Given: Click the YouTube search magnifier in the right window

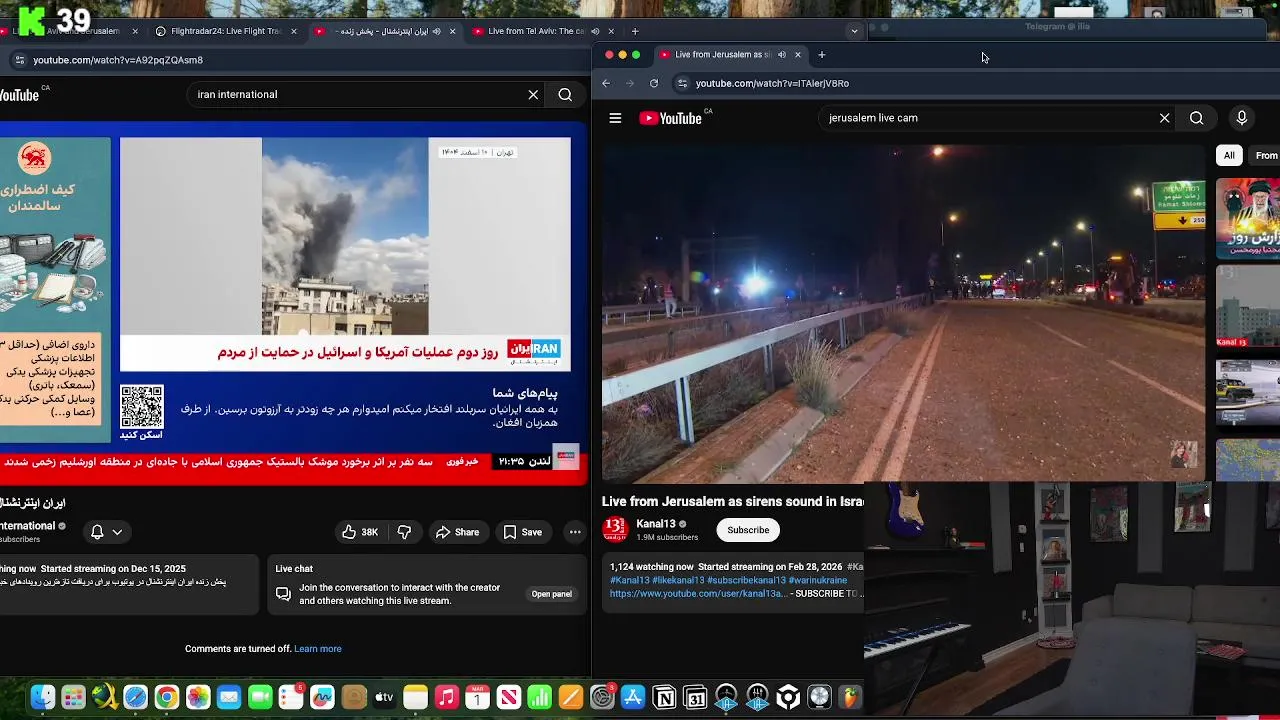Looking at the screenshot, I should pyautogui.click(x=1196, y=118).
